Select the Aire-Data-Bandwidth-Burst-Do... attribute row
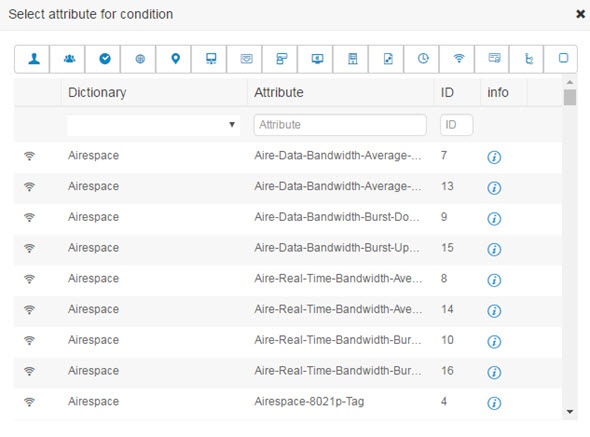 point(288,217)
